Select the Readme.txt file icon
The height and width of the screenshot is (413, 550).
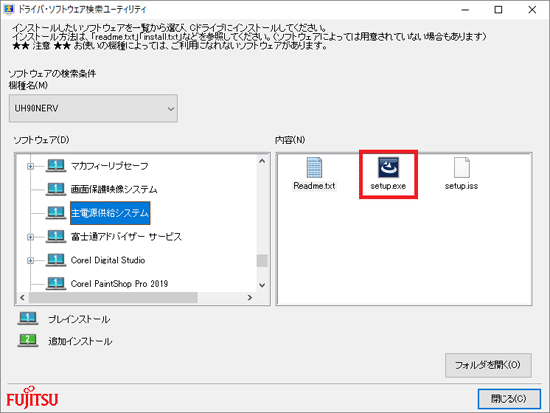[314, 167]
